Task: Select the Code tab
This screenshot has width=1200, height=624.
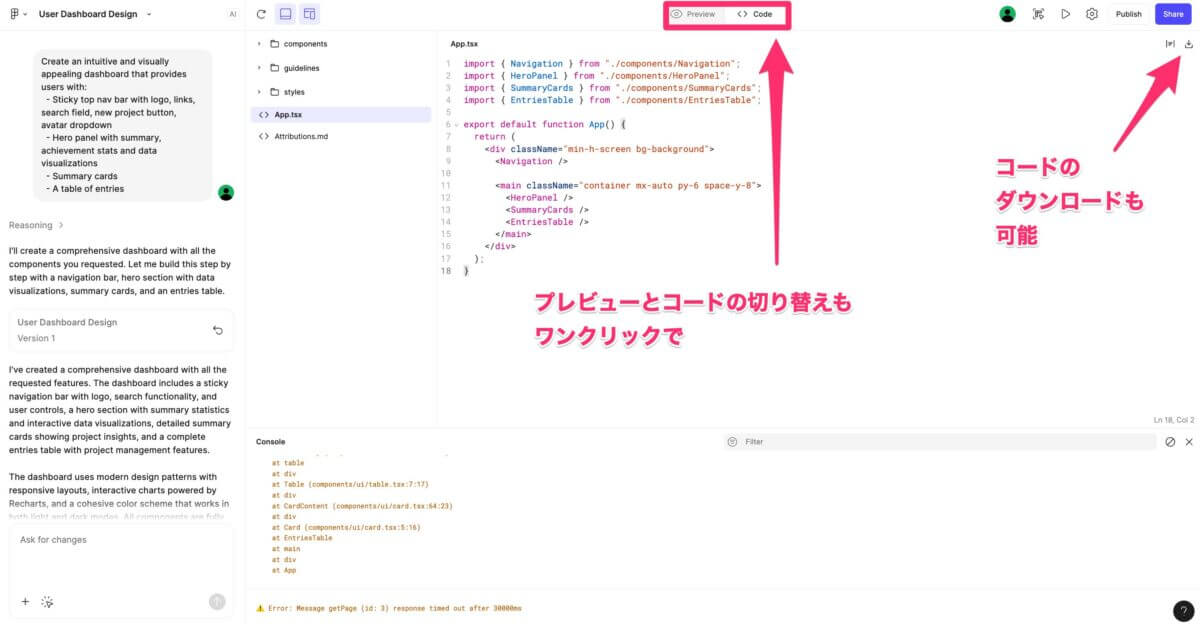Action: point(755,14)
